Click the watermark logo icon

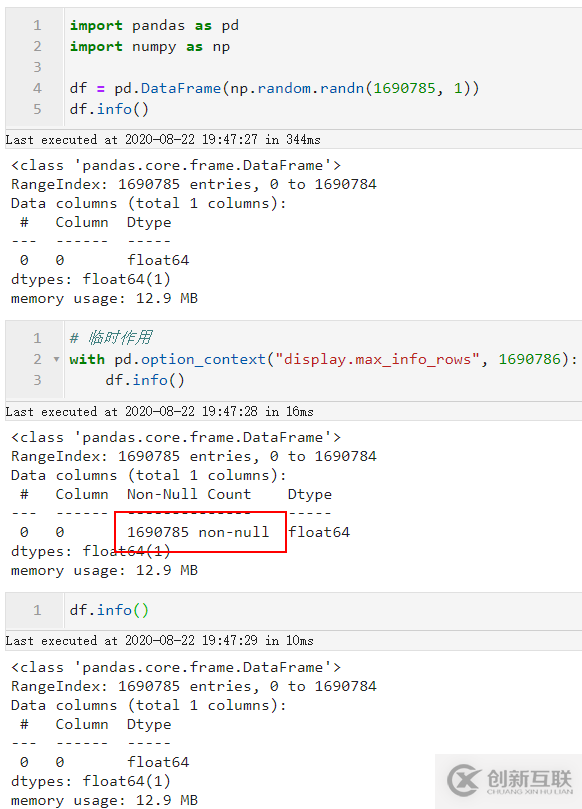point(463,780)
